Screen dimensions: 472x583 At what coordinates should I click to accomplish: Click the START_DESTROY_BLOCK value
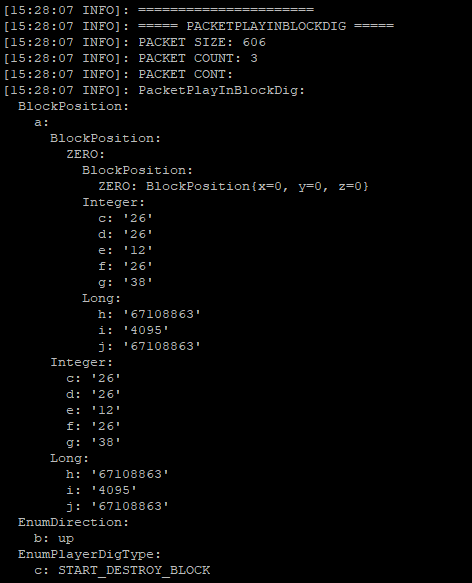tap(134, 570)
